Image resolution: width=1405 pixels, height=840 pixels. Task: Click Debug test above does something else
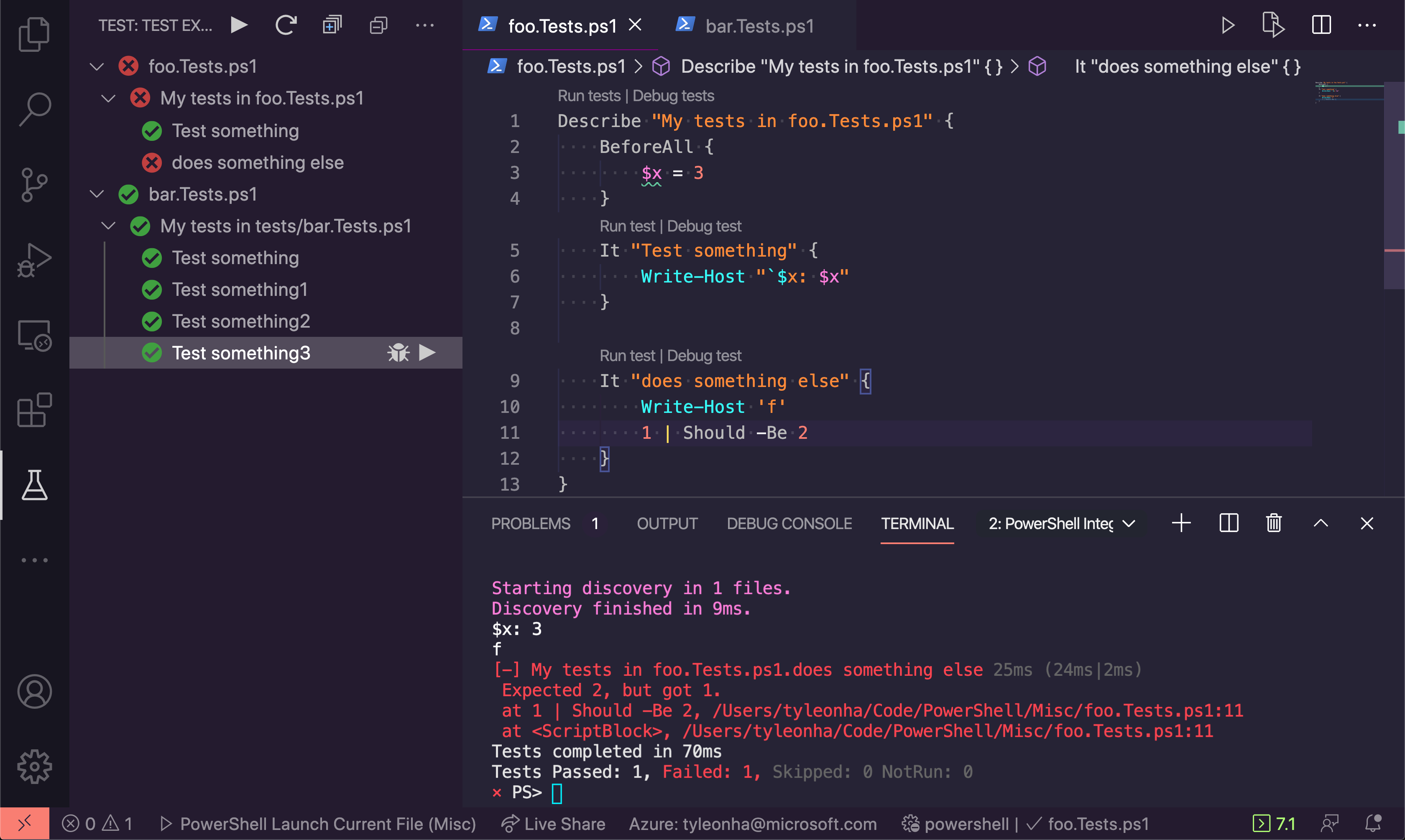(x=705, y=355)
